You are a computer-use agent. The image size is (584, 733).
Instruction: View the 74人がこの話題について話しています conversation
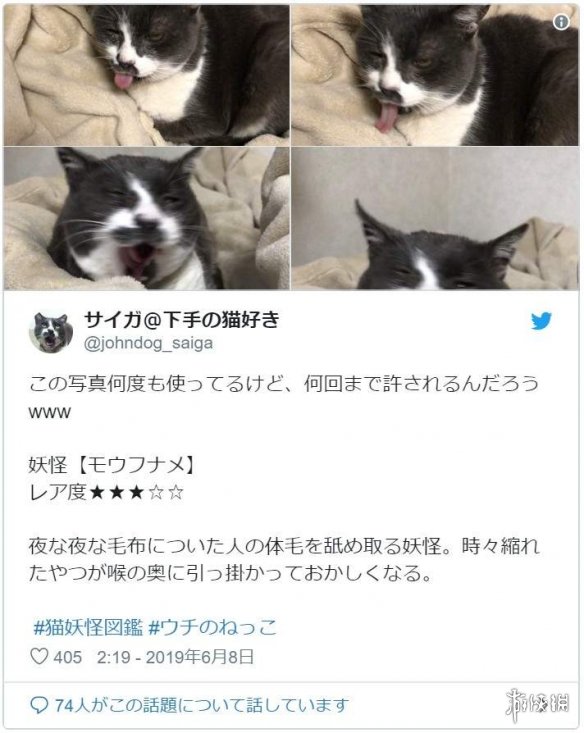202,705
